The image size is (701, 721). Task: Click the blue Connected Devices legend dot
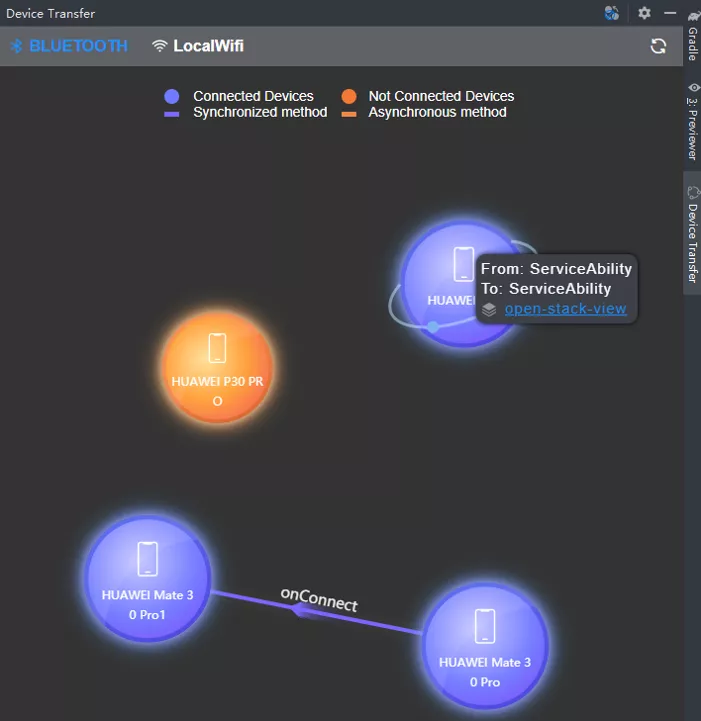click(x=171, y=96)
